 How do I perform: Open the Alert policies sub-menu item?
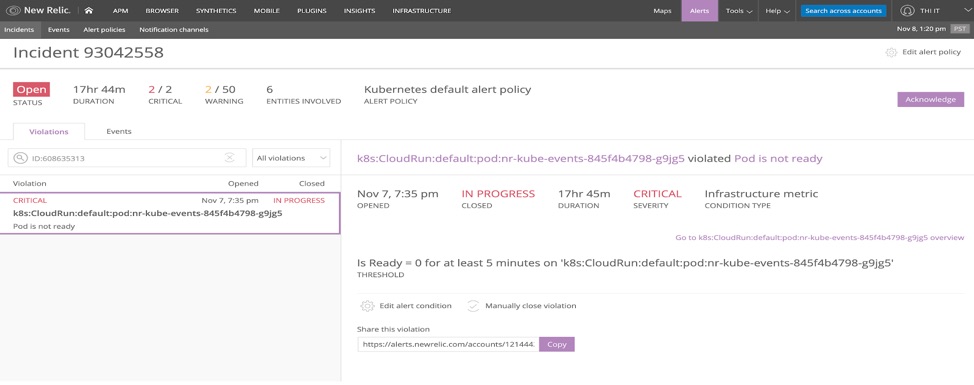tap(104, 30)
